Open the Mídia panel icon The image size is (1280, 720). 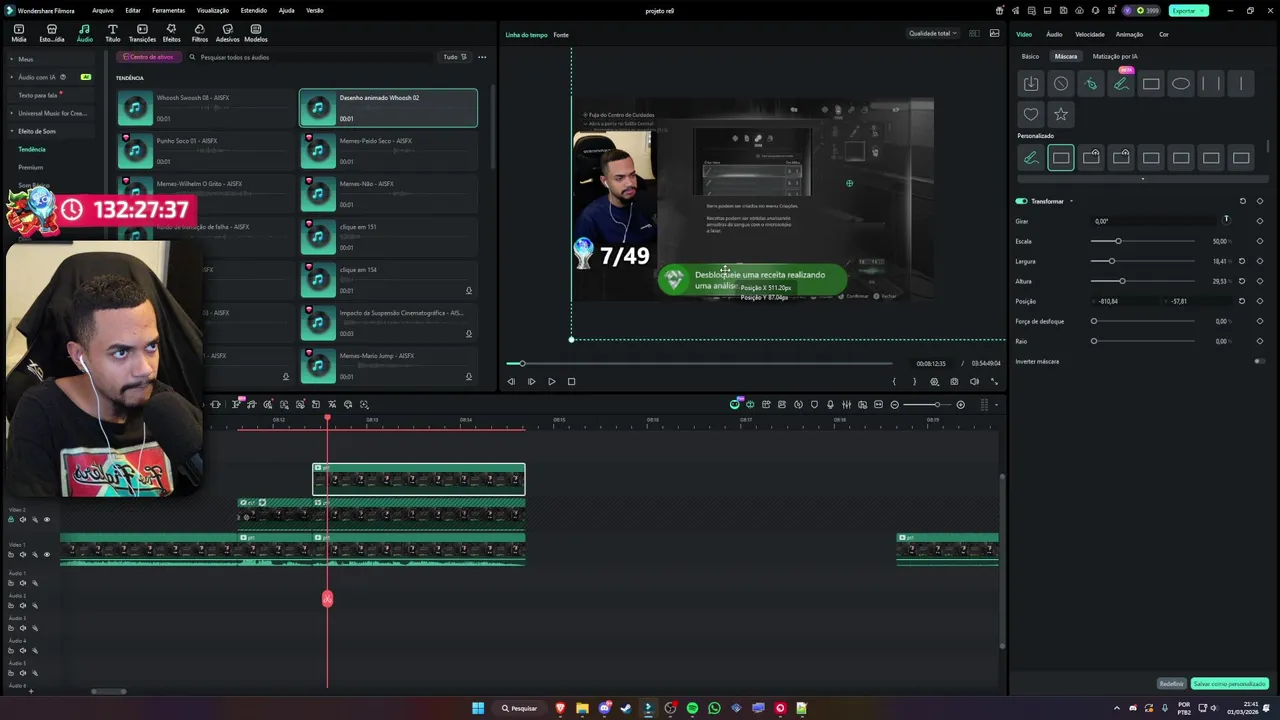19,33
